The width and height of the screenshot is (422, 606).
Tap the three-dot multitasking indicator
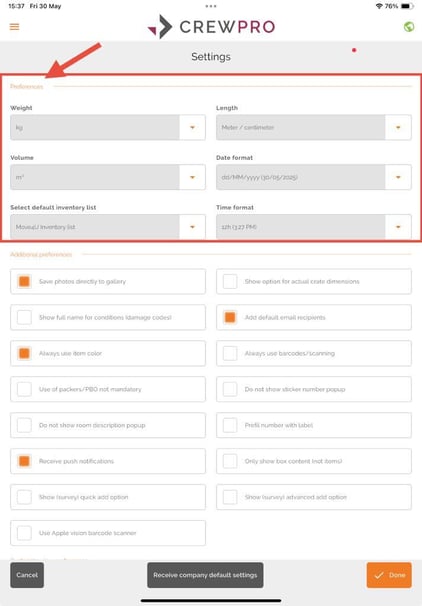pos(211,6)
